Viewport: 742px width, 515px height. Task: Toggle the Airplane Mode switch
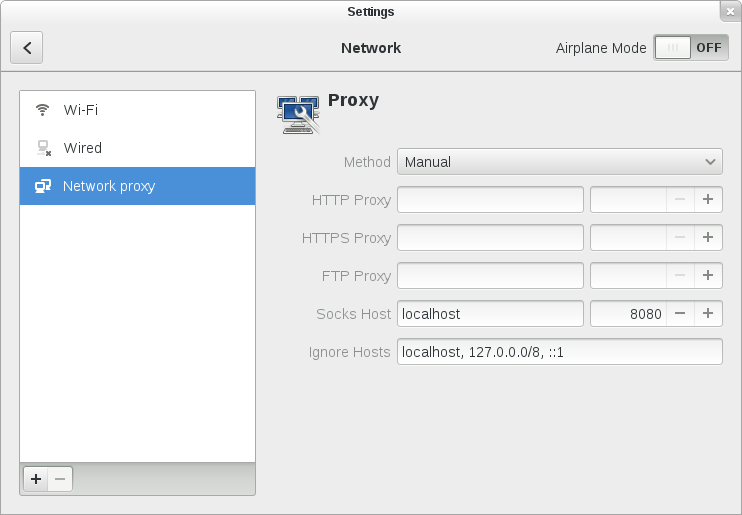coord(690,47)
